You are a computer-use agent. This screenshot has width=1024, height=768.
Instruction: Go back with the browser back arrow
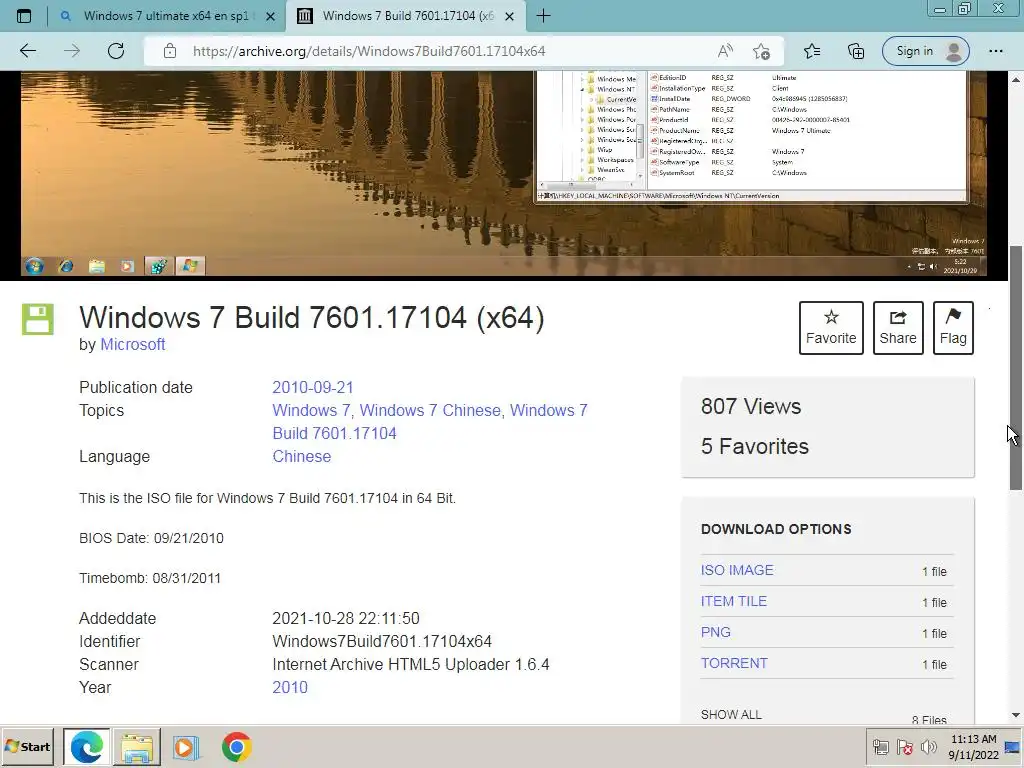(x=27, y=51)
